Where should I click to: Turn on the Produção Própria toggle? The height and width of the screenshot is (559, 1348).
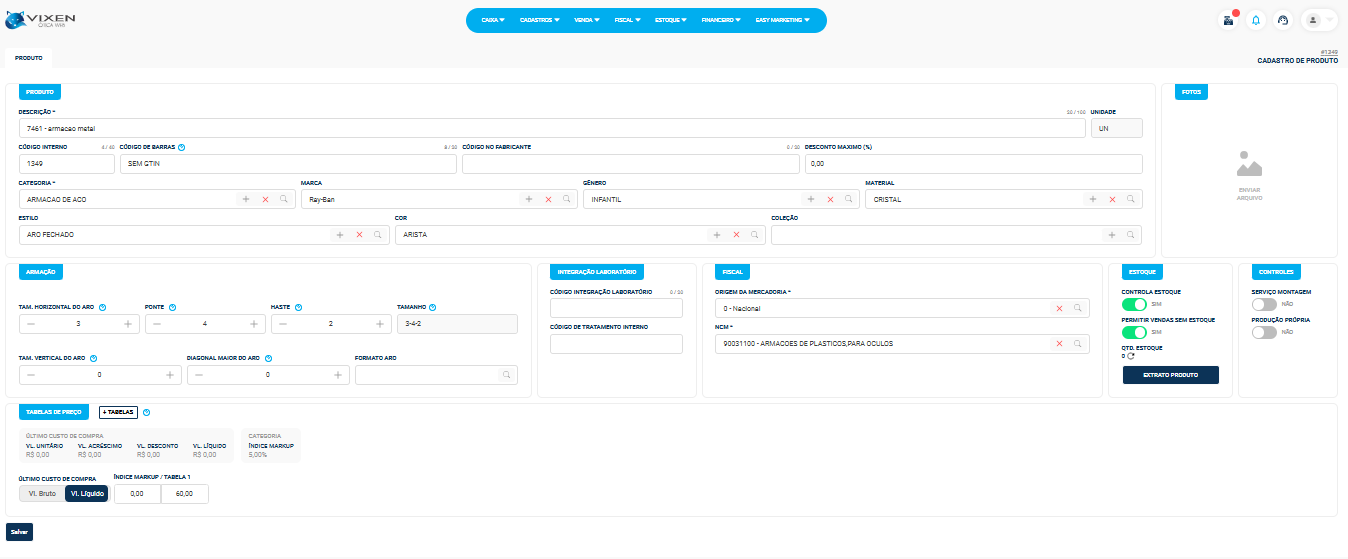click(x=1264, y=332)
